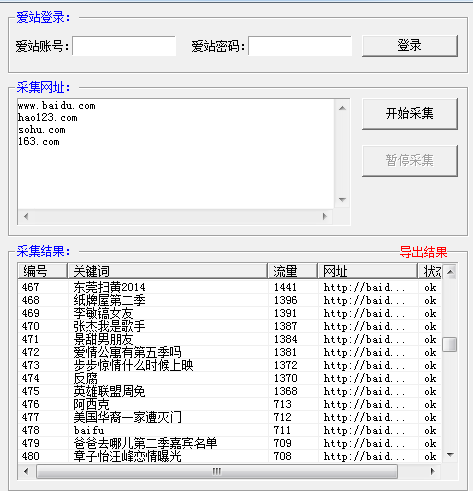Select row 李敏镐女友
Image resolution: width=473 pixels, height=491 pixels.
pos(230,313)
